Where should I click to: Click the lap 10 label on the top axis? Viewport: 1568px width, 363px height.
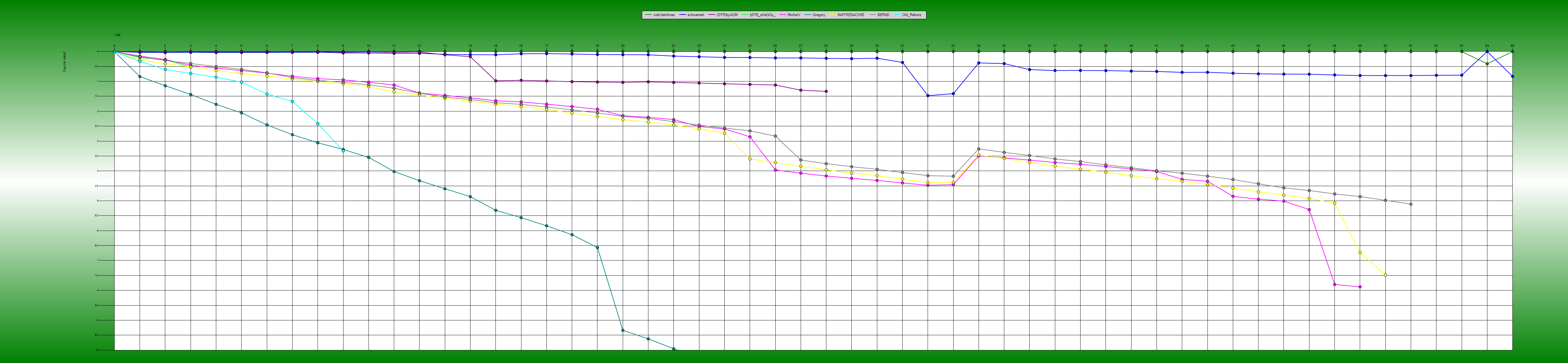pos(368,46)
